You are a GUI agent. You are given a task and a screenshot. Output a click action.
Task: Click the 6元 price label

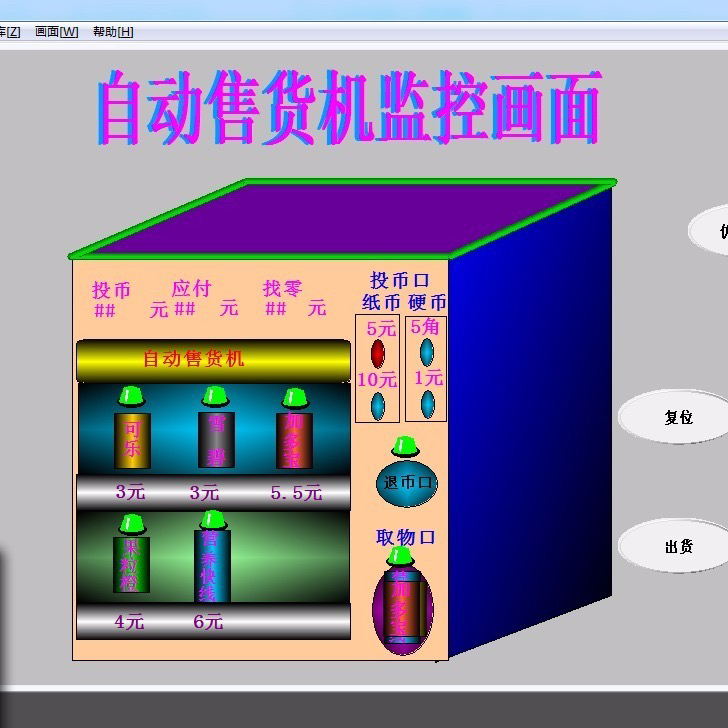(208, 622)
